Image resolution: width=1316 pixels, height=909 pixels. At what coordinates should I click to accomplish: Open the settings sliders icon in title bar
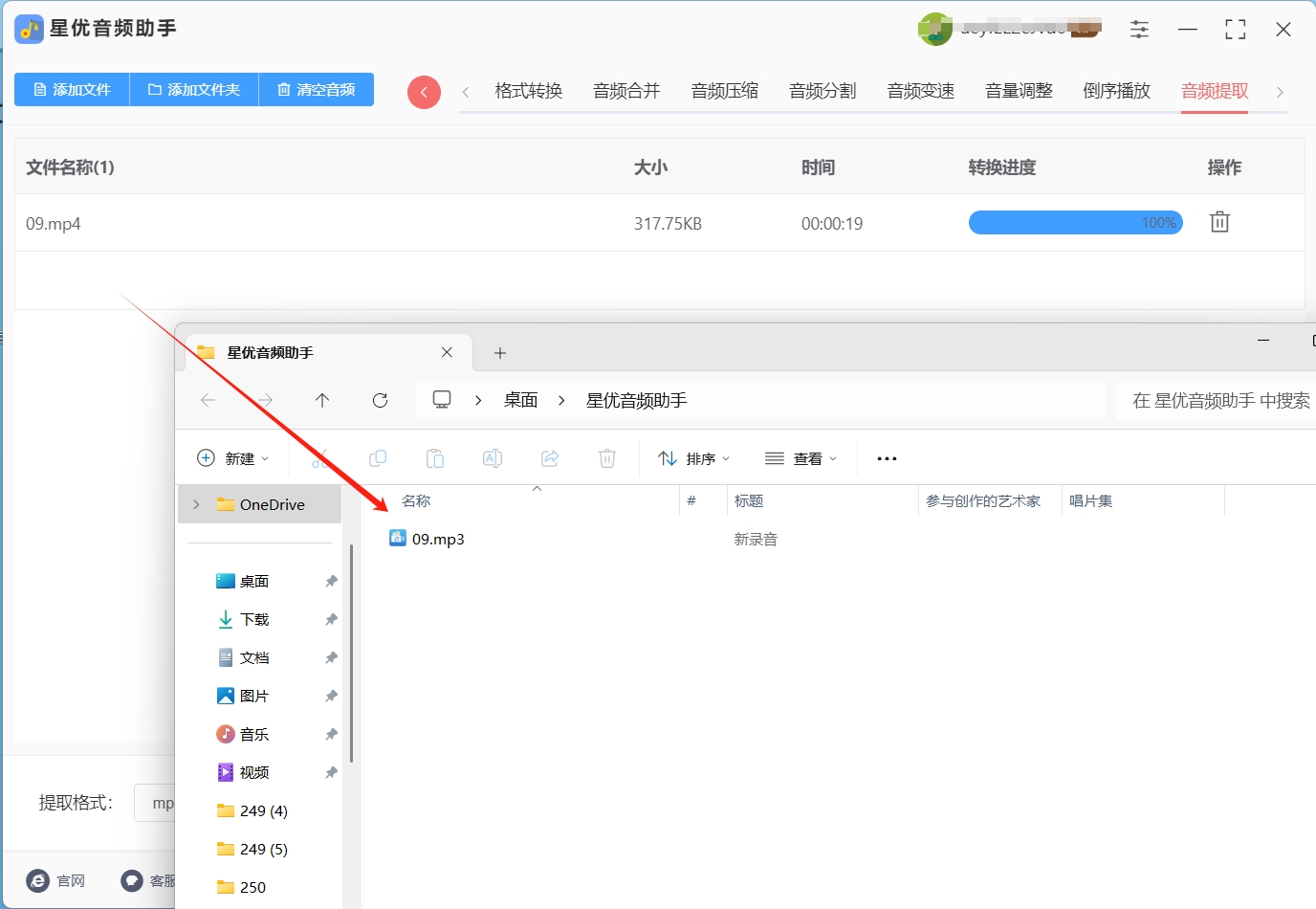[x=1139, y=30]
